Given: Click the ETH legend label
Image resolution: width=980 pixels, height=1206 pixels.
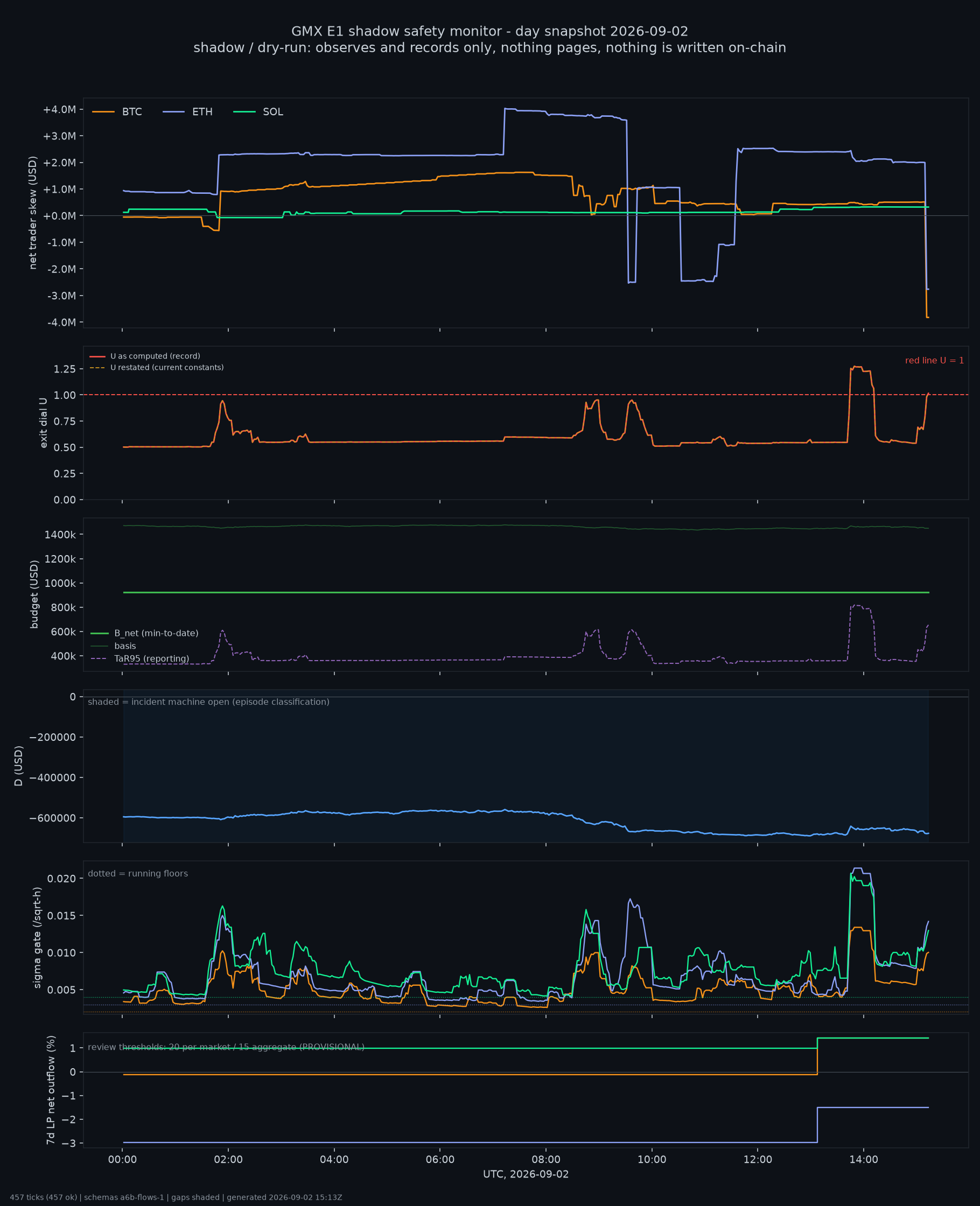Looking at the screenshot, I should 202,112.
